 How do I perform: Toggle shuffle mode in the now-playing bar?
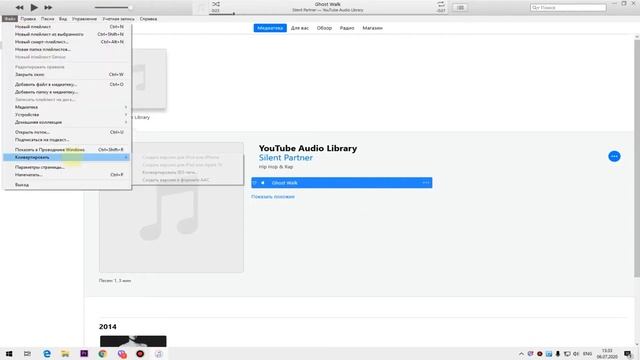216,4
